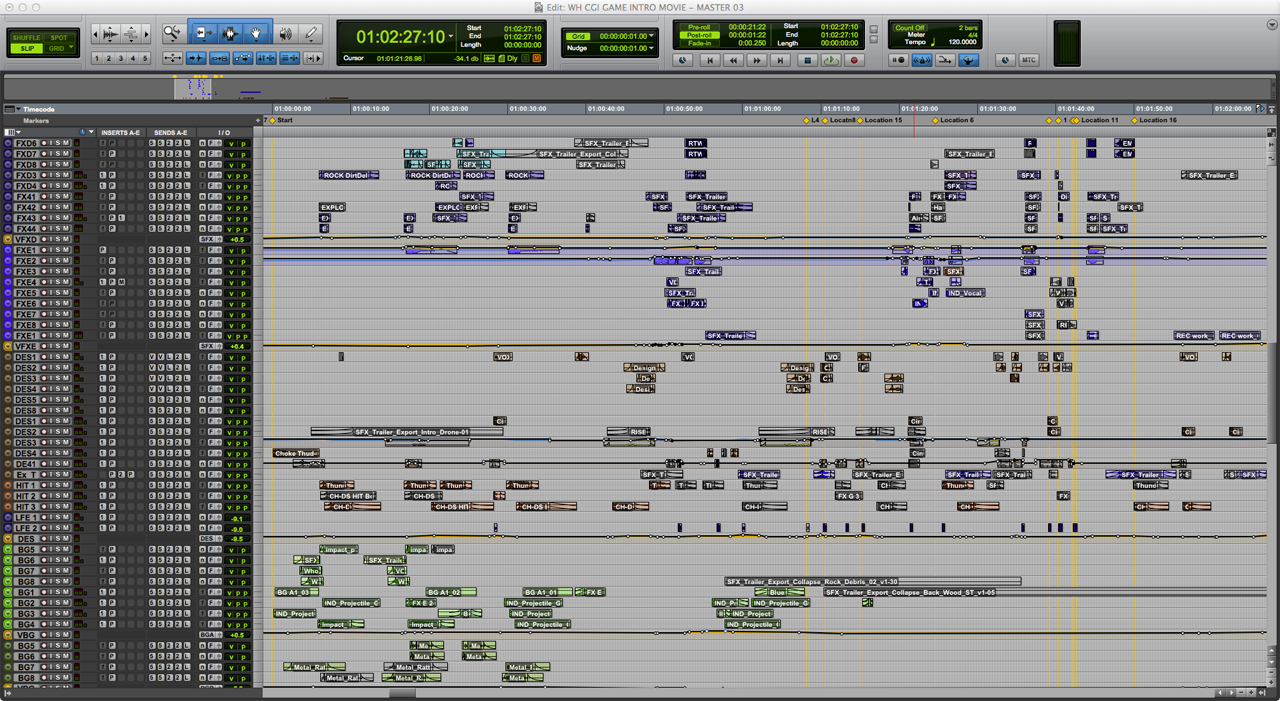Select the Grabber hand tool

point(256,34)
